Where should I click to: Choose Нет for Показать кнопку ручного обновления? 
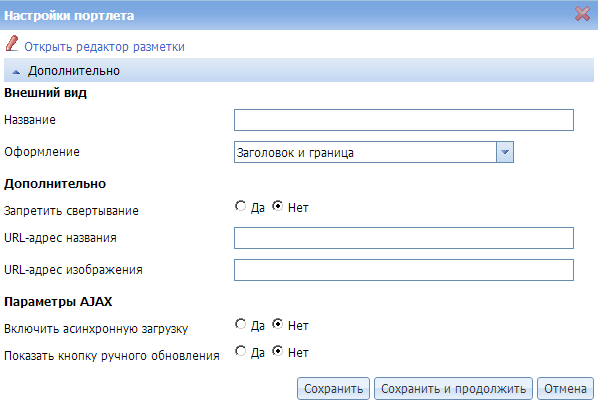[x=278, y=351]
